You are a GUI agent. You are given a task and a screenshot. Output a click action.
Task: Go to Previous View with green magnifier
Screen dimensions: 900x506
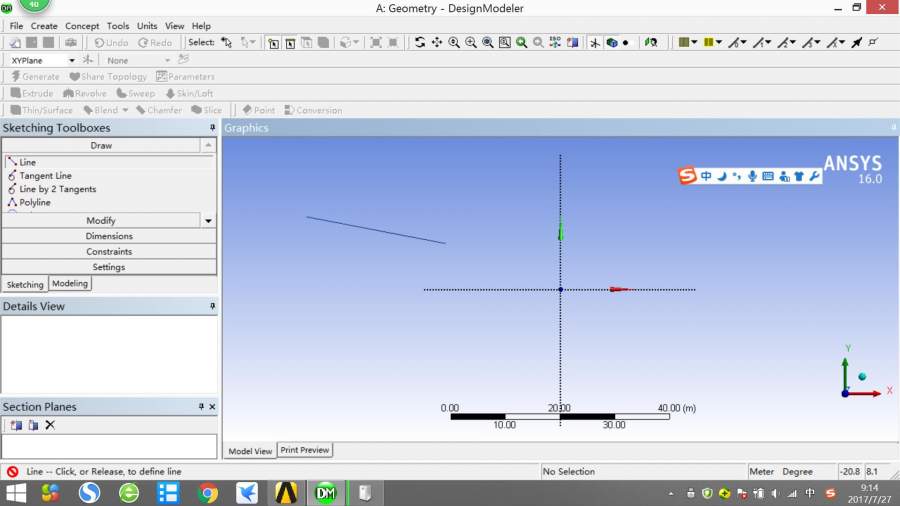click(x=521, y=42)
